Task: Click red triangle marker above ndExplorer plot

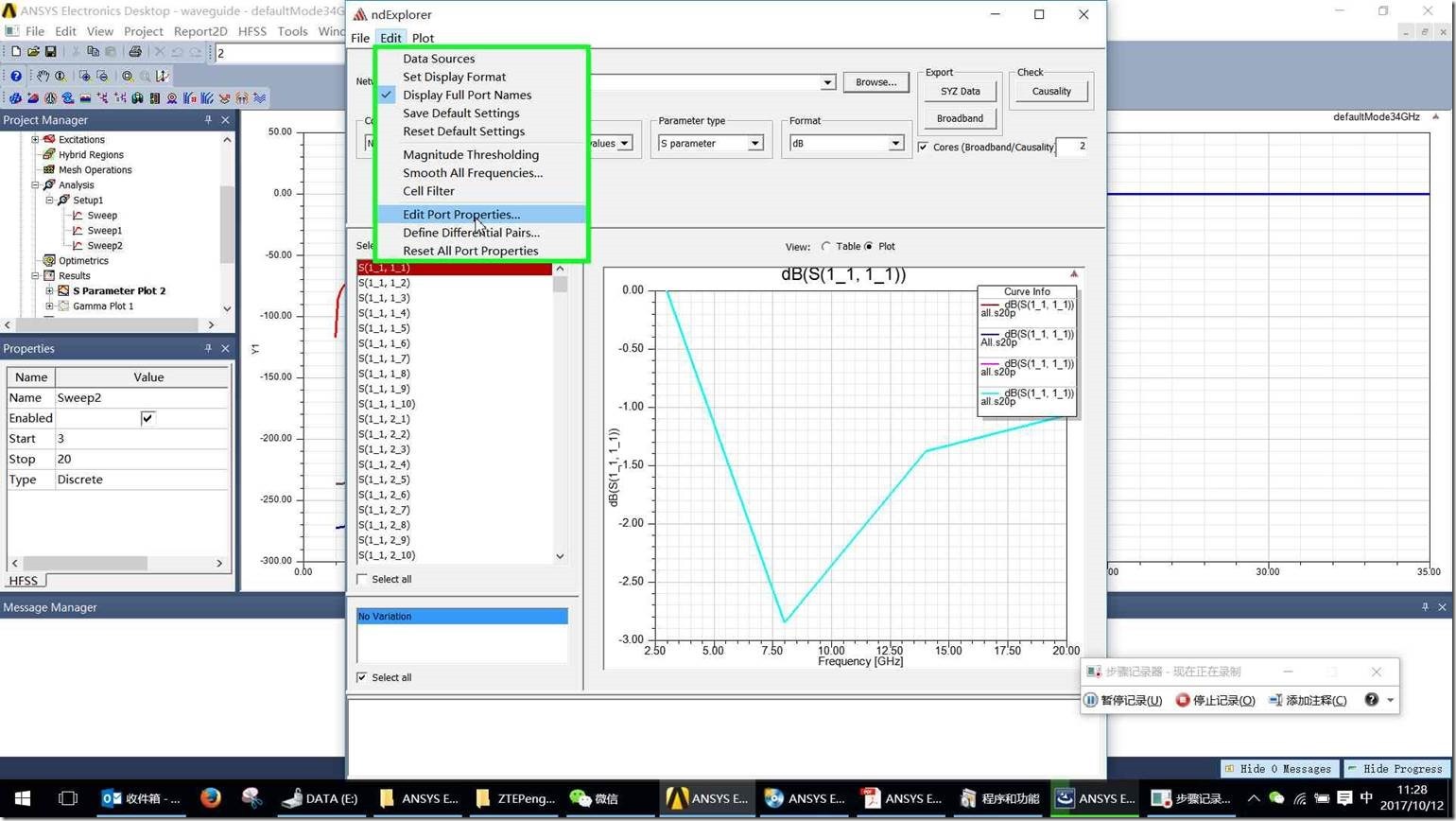Action: pyautogui.click(x=1073, y=273)
